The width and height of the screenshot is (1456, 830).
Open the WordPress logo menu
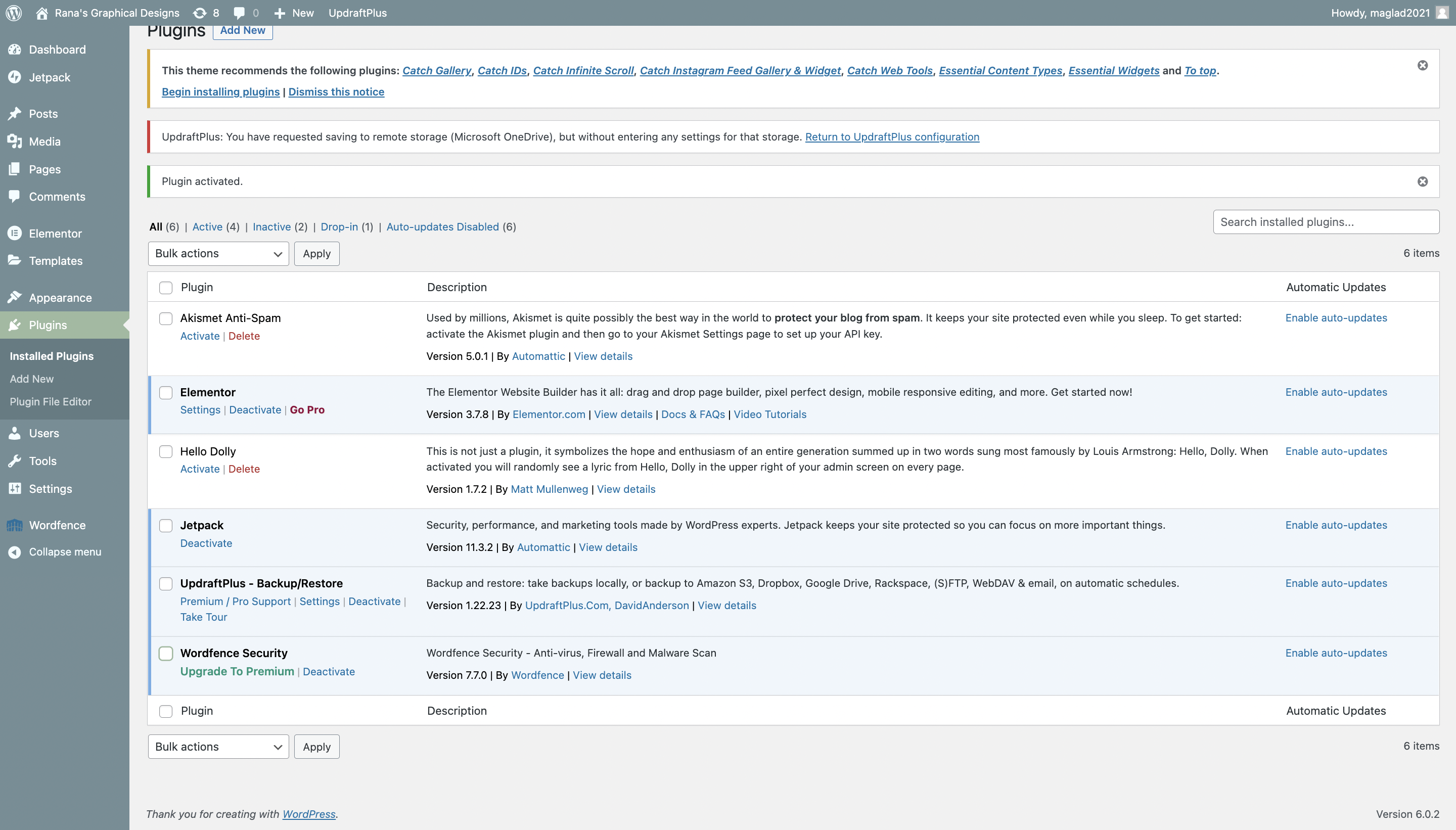coord(14,13)
